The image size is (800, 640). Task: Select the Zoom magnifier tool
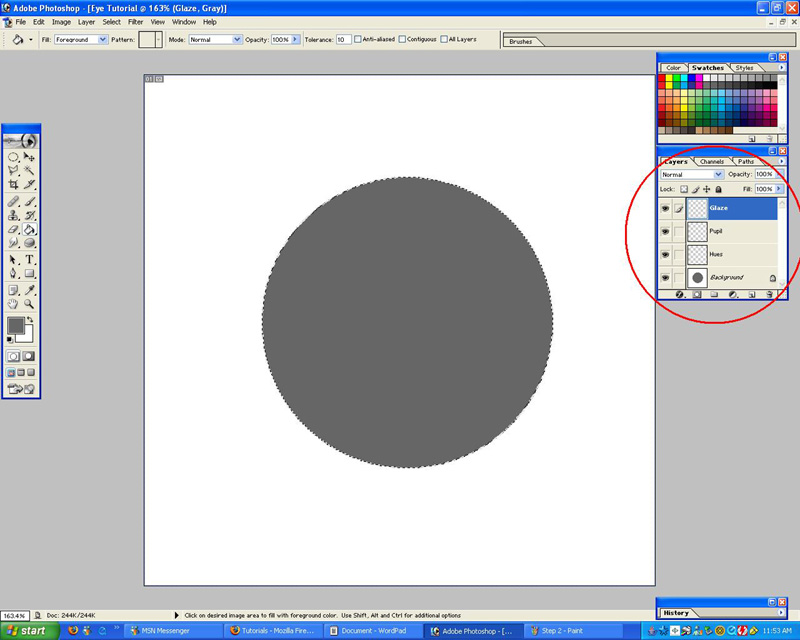pyautogui.click(x=30, y=304)
